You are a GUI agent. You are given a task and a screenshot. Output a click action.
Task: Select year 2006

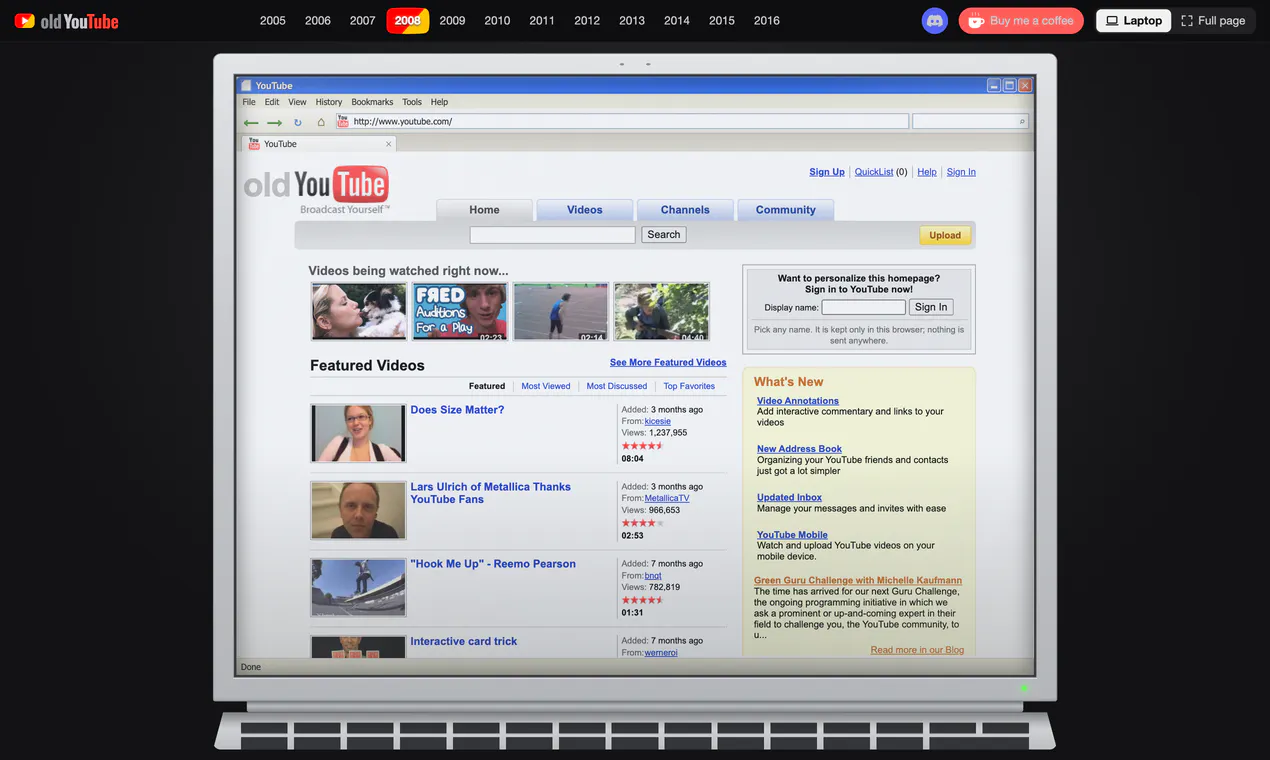[x=318, y=21]
